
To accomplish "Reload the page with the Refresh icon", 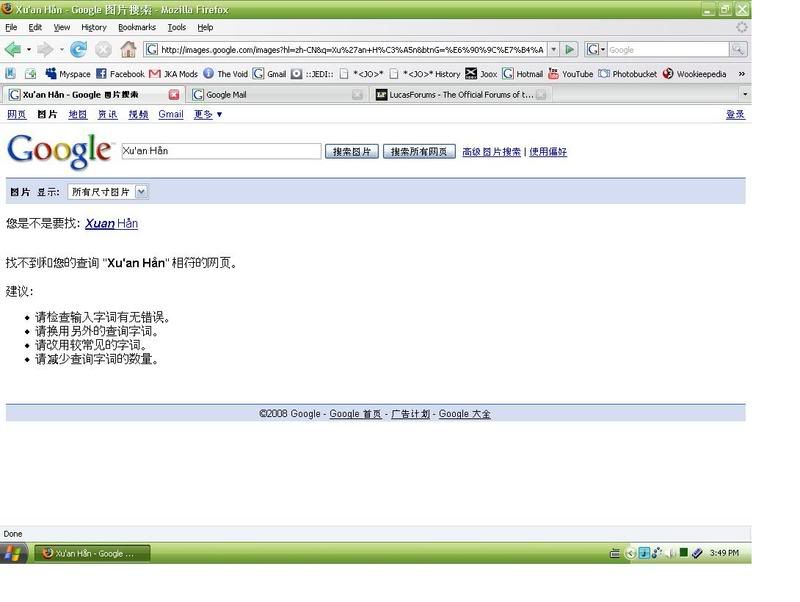I will click(78, 49).
